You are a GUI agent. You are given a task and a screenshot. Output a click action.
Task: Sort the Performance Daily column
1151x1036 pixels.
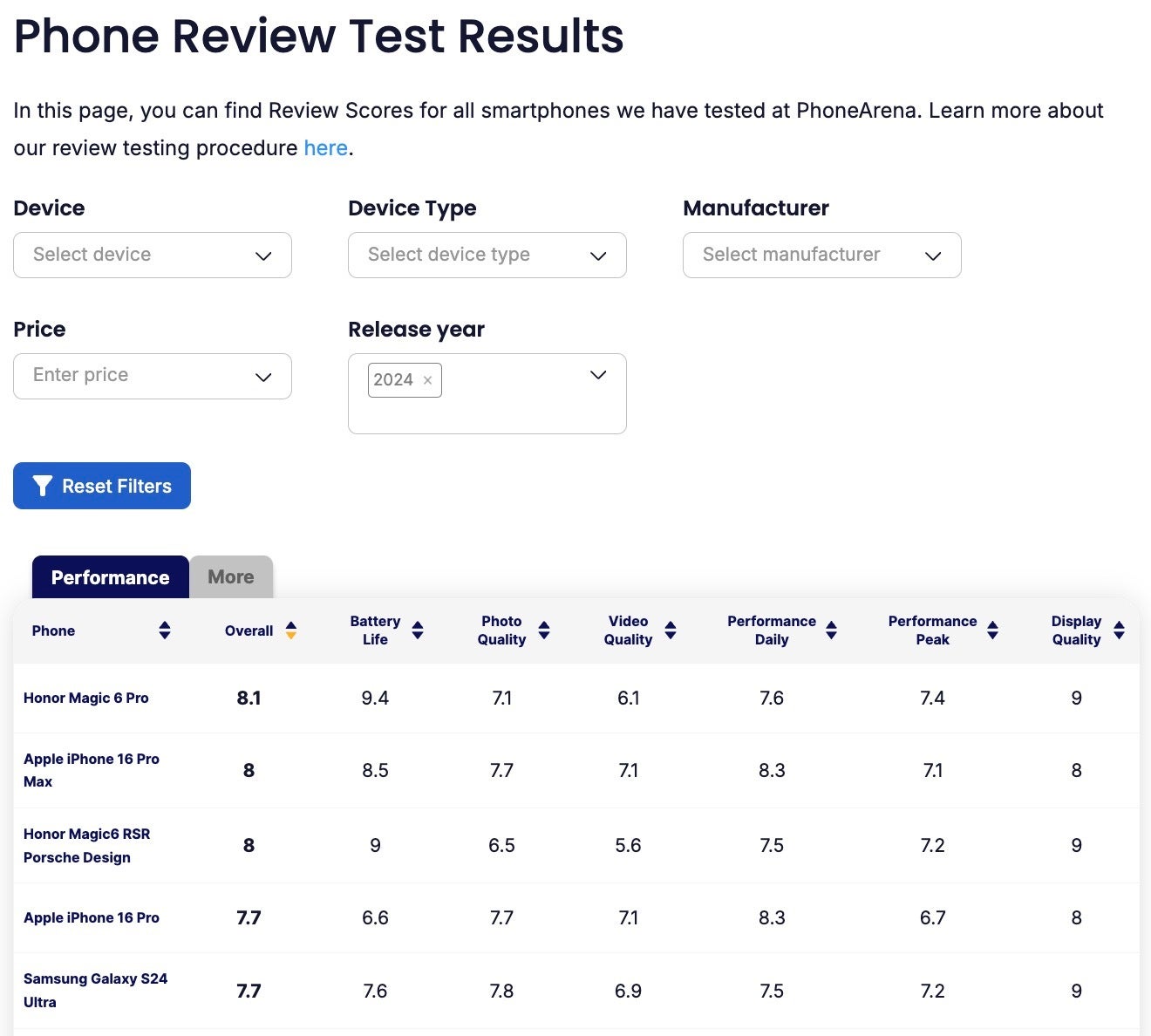pos(833,630)
